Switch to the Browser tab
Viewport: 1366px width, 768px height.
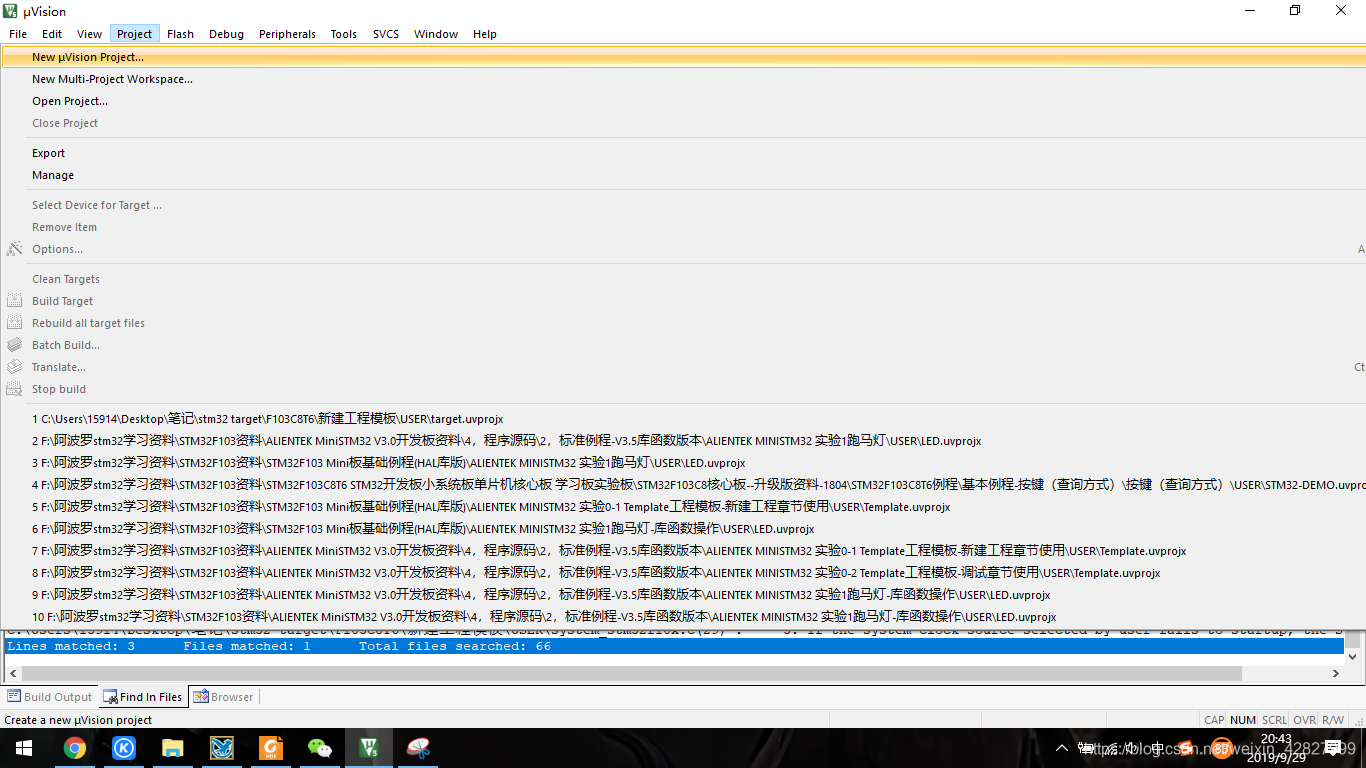point(224,697)
